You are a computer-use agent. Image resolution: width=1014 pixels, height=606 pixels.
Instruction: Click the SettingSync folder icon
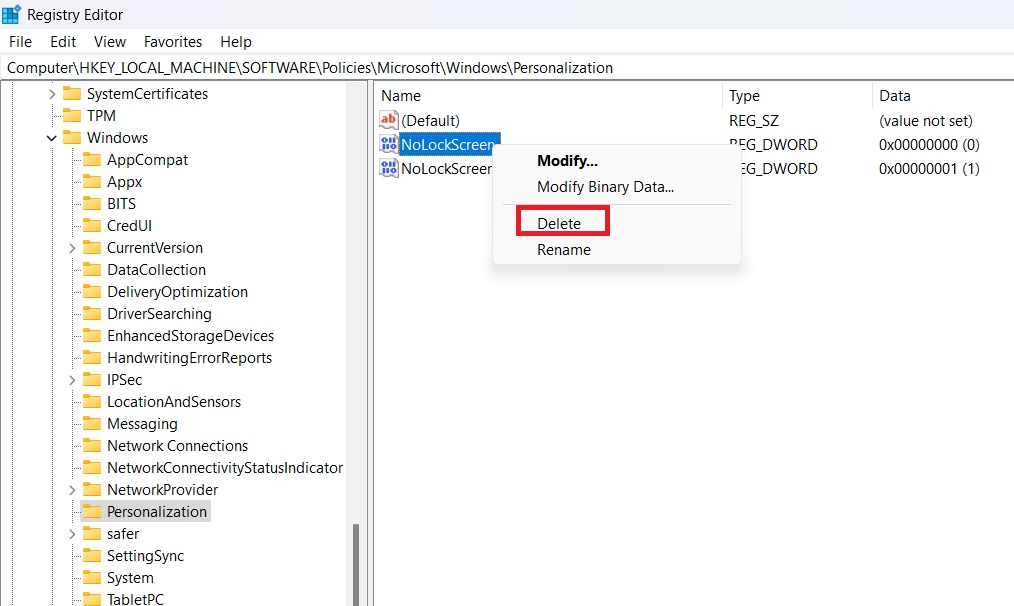91,555
